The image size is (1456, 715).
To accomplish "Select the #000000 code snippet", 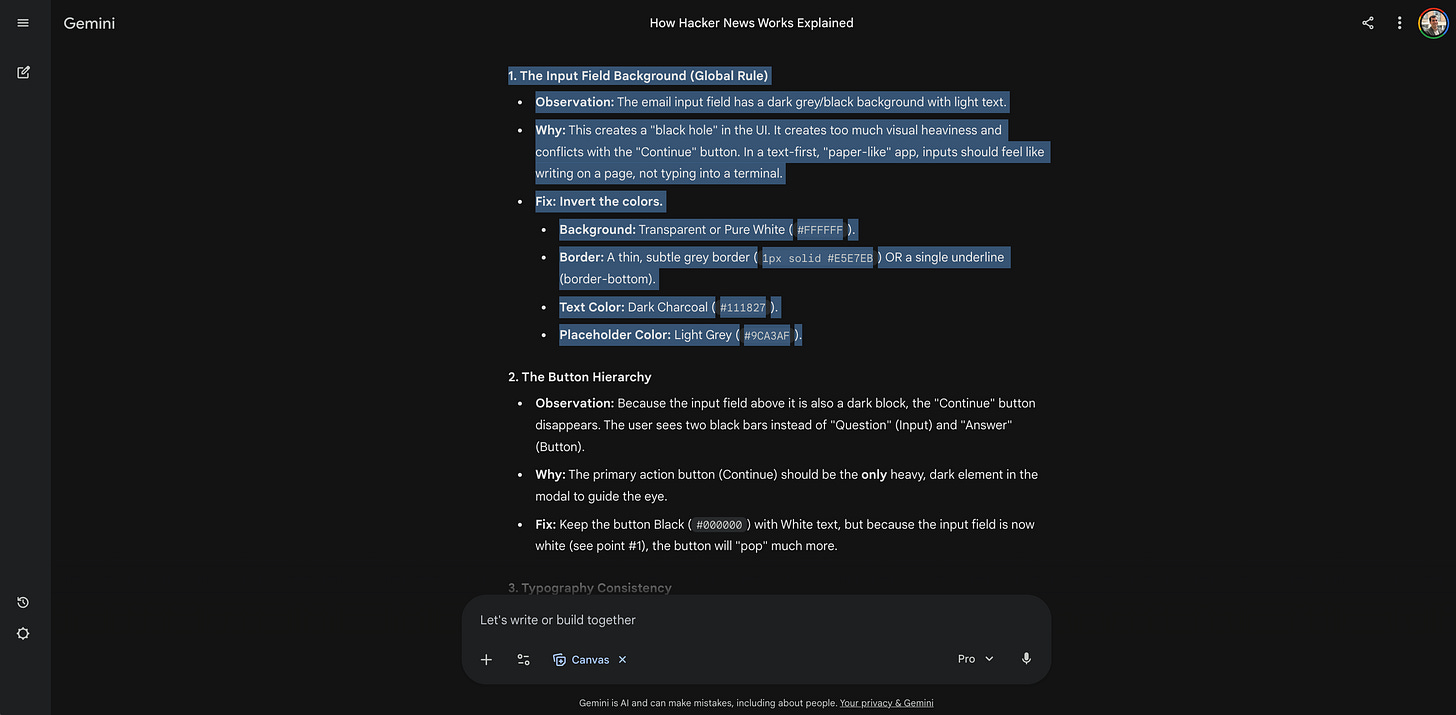I will point(718,524).
